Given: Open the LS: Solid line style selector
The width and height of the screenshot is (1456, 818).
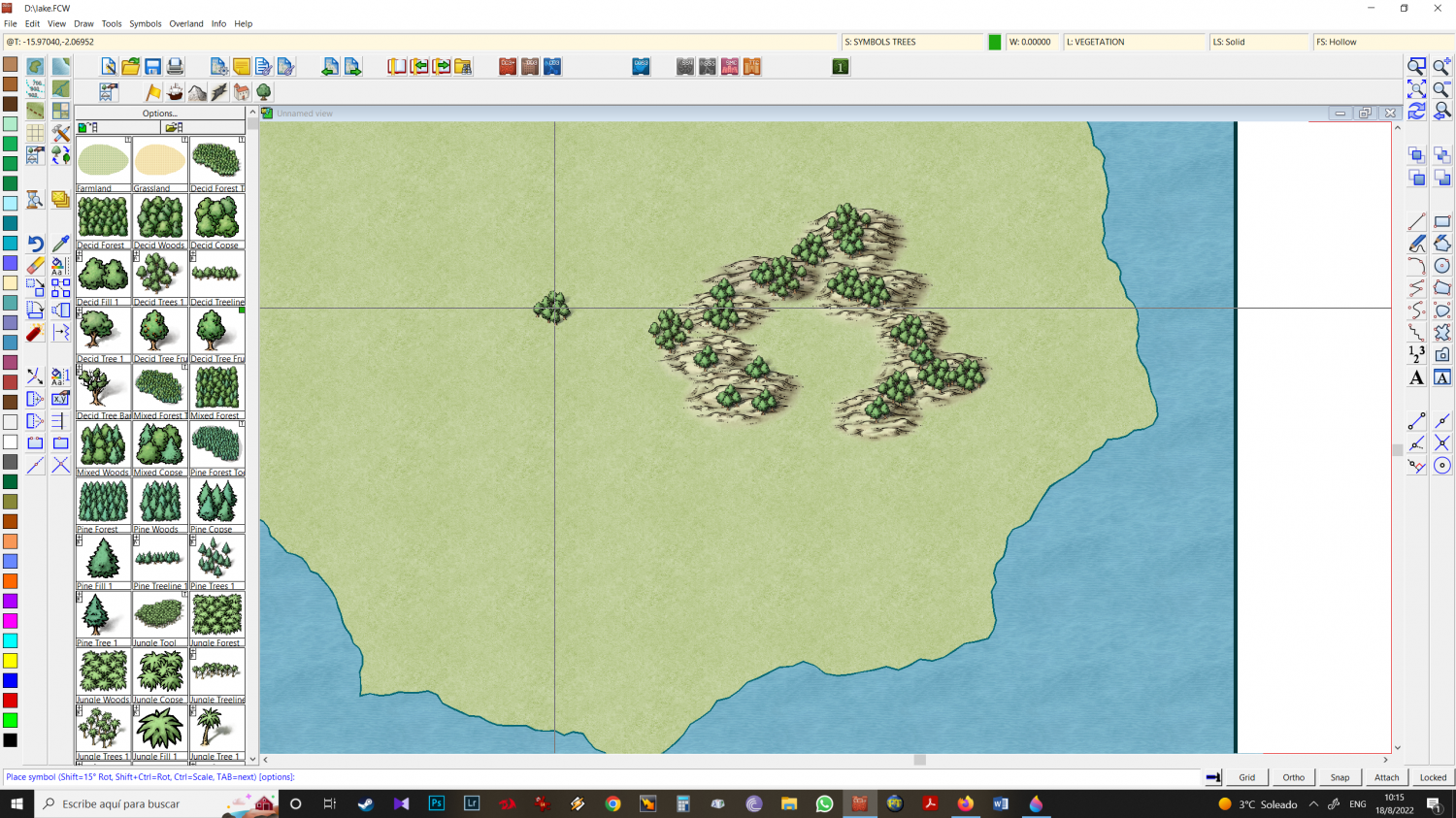Looking at the screenshot, I should point(1259,42).
